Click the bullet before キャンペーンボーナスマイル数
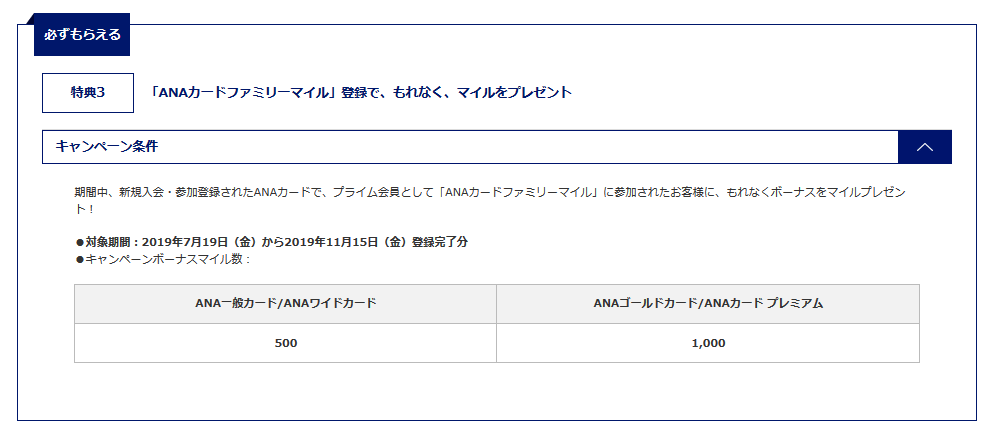The width and height of the screenshot is (993, 431). tap(80, 259)
